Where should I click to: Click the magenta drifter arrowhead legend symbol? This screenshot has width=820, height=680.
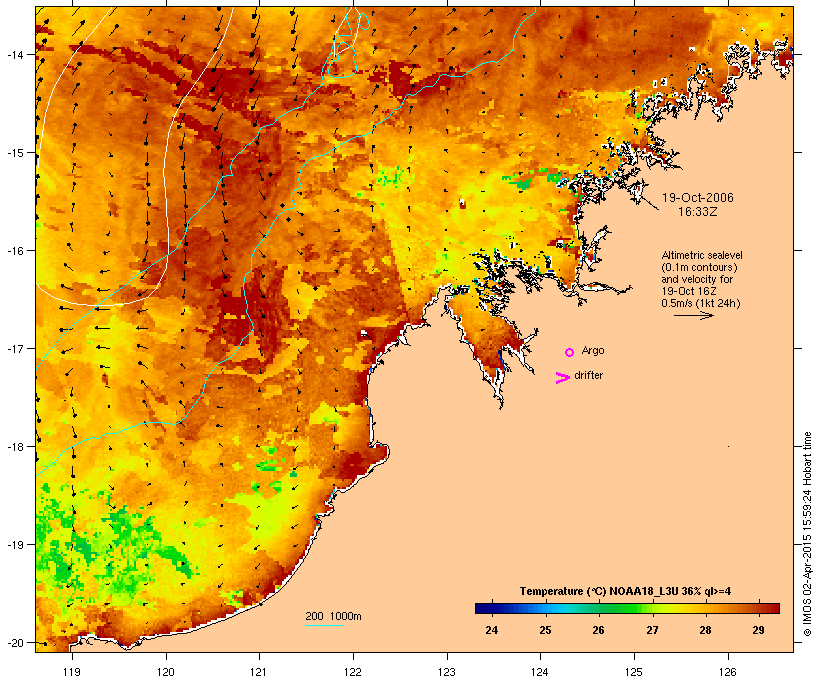coord(563,378)
